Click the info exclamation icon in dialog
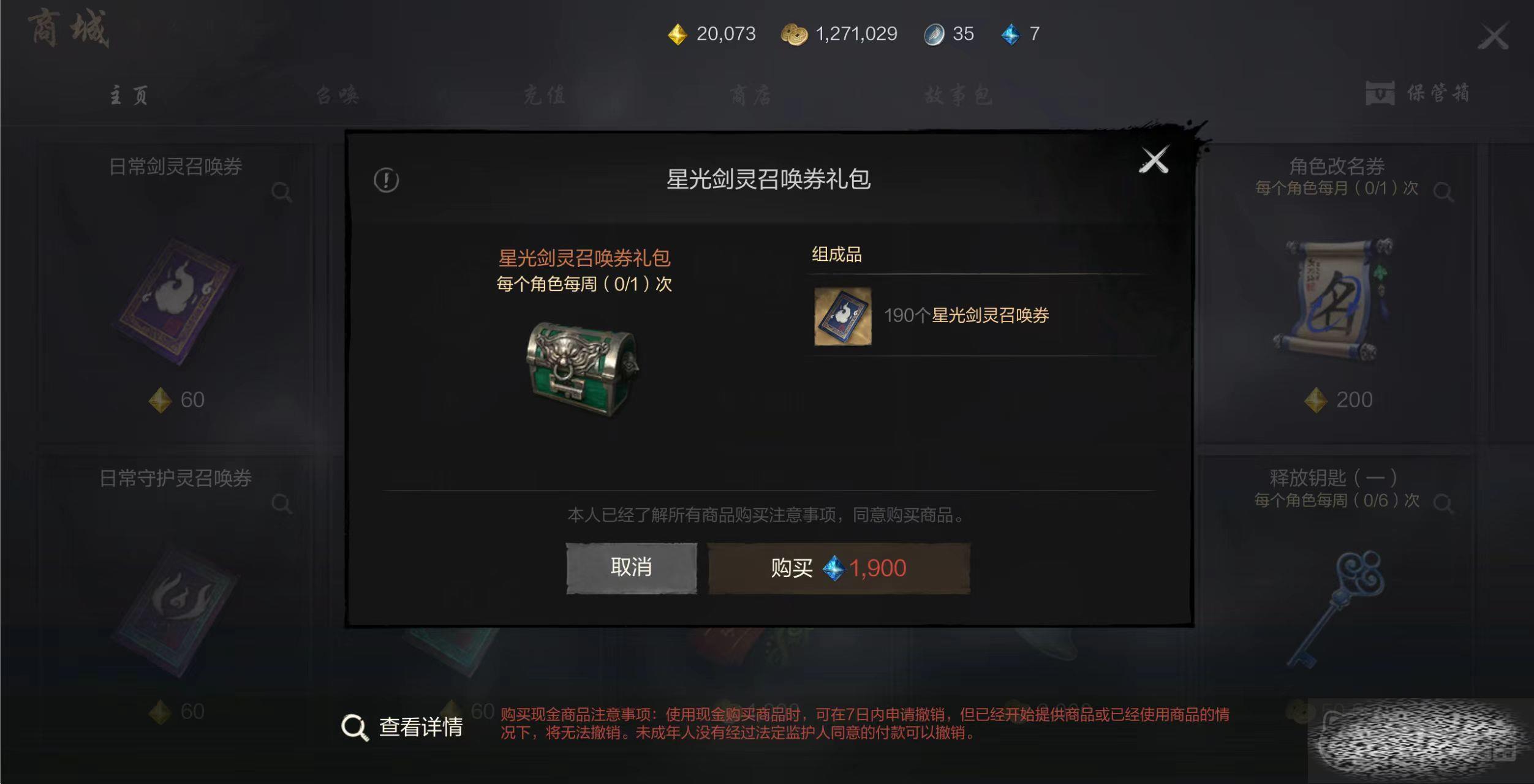Image resolution: width=1534 pixels, height=784 pixels. (386, 180)
